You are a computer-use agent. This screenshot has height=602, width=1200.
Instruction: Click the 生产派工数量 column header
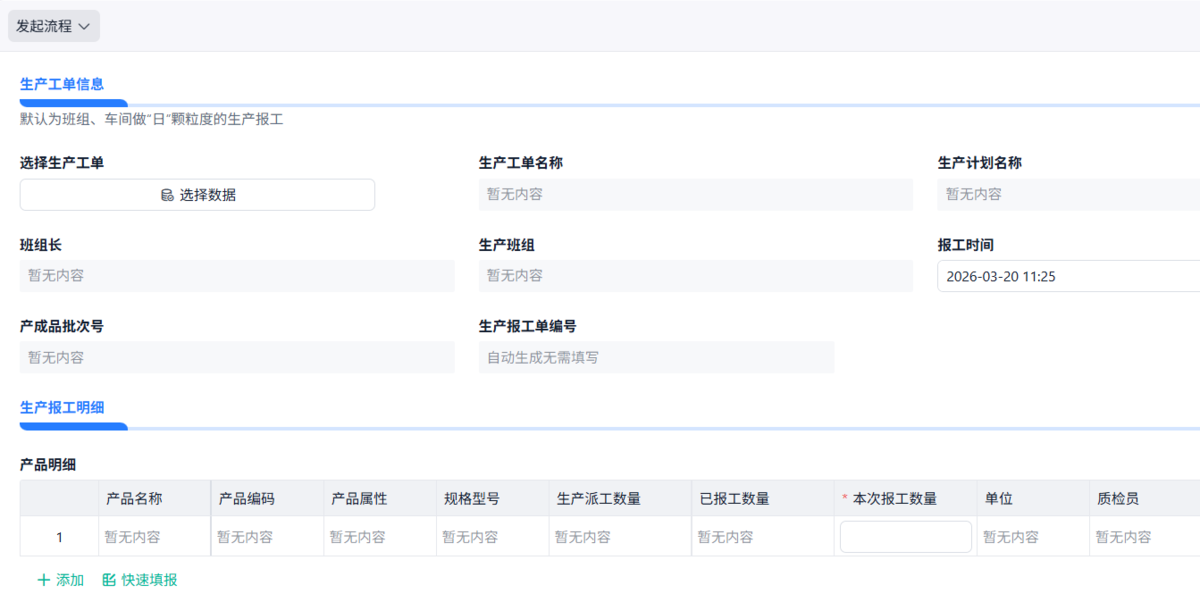pyautogui.click(x=599, y=499)
